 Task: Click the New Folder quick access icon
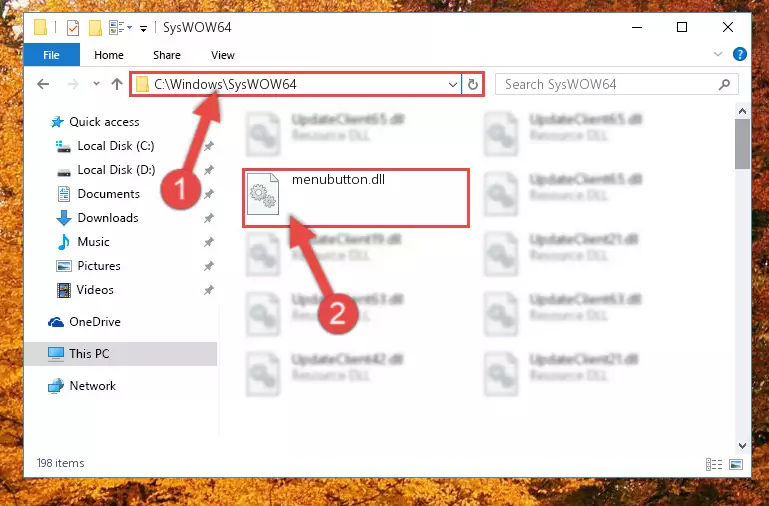coord(95,27)
